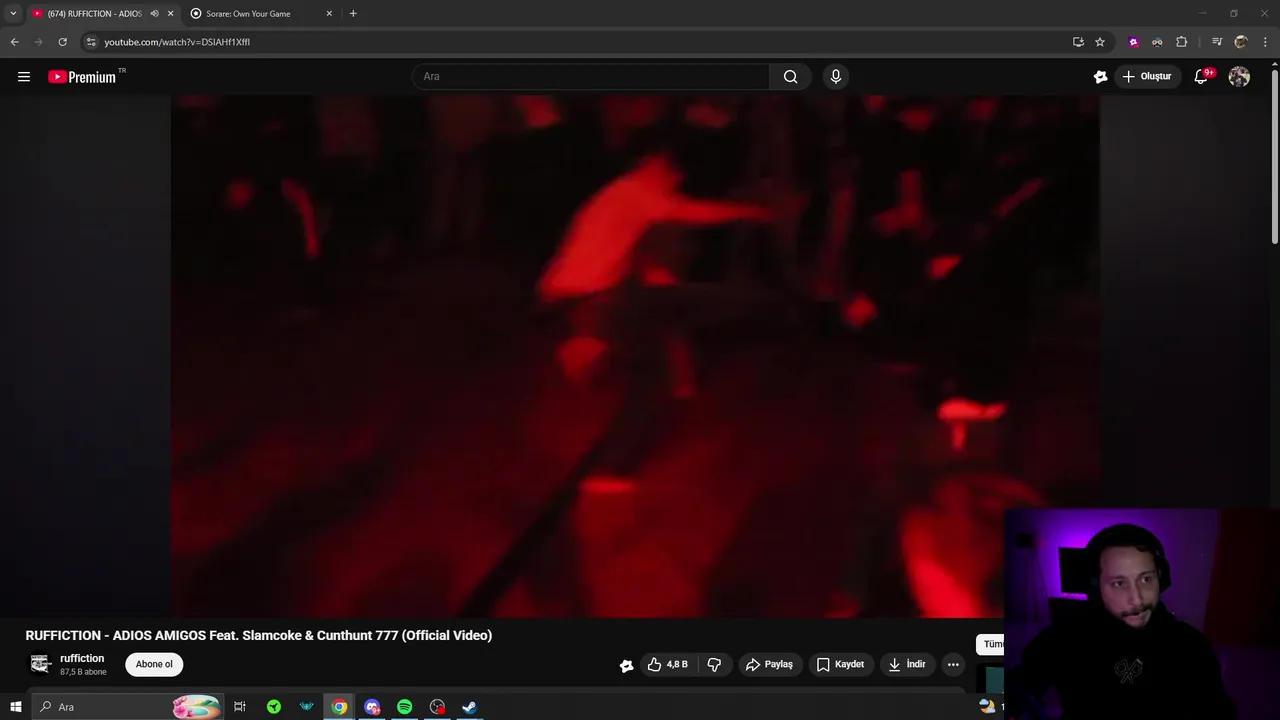Open tab search dropdown arrow
This screenshot has width=1280, height=720.
click(13, 14)
